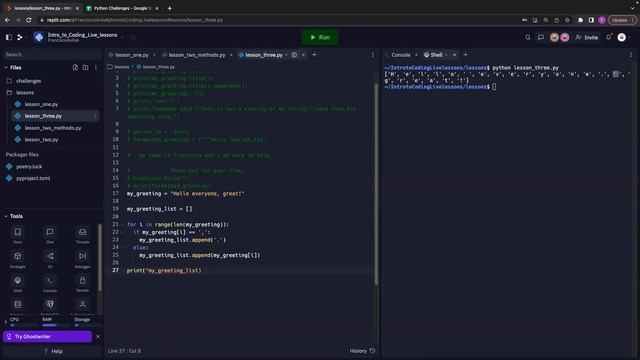
Task: Collapse the Files section
Action: [6, 67]
